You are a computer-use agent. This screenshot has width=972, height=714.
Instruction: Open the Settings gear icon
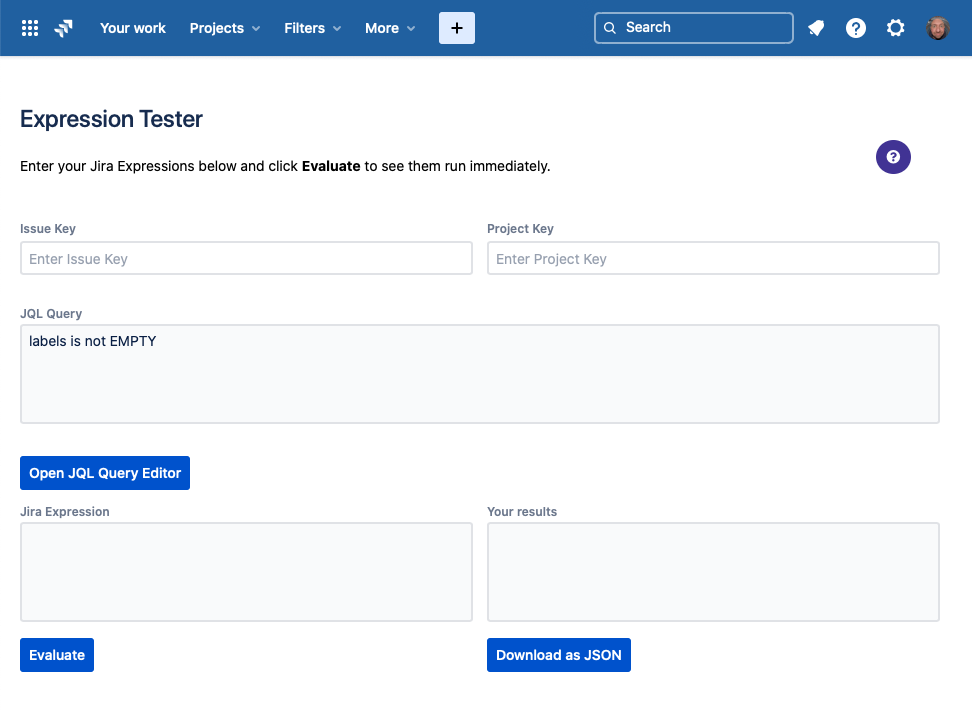pos(895,28)
